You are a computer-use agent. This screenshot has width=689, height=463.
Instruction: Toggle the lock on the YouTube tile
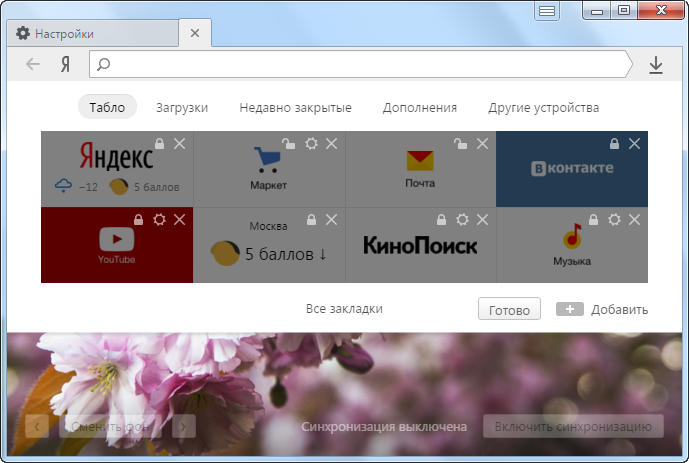pos(138,219)
